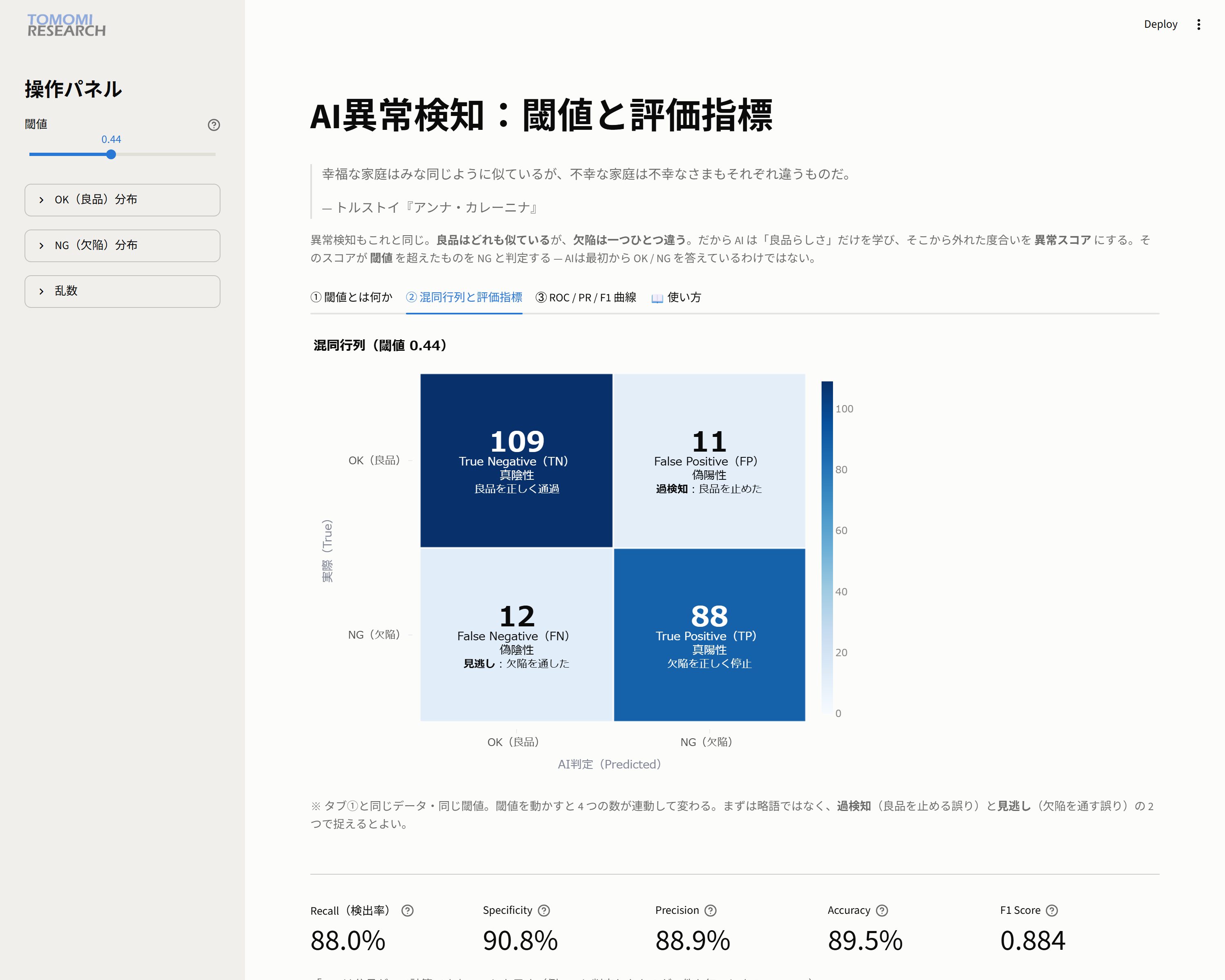Click the AI異常検知：閾値と評価指標 page title
The image size is (1225, 980).
(x=541, y=115)
